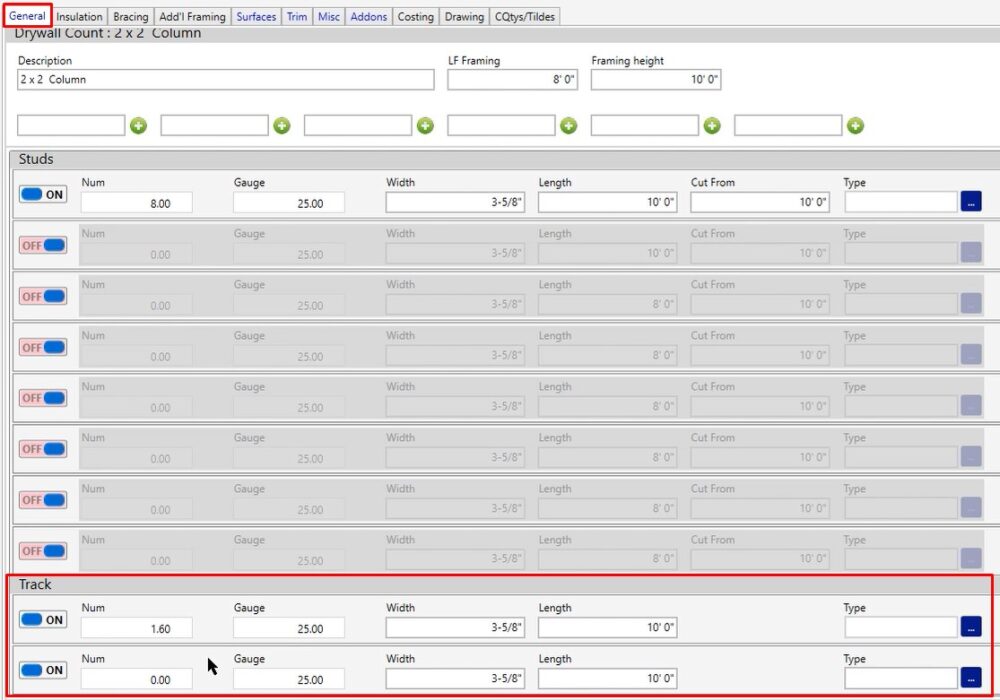
Task: Click the first green plus icon
Action: [138, 126]
